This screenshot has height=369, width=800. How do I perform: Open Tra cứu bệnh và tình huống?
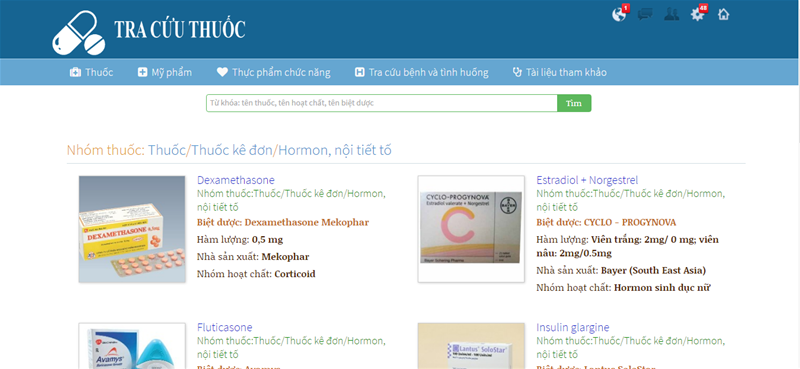point(421,72)
